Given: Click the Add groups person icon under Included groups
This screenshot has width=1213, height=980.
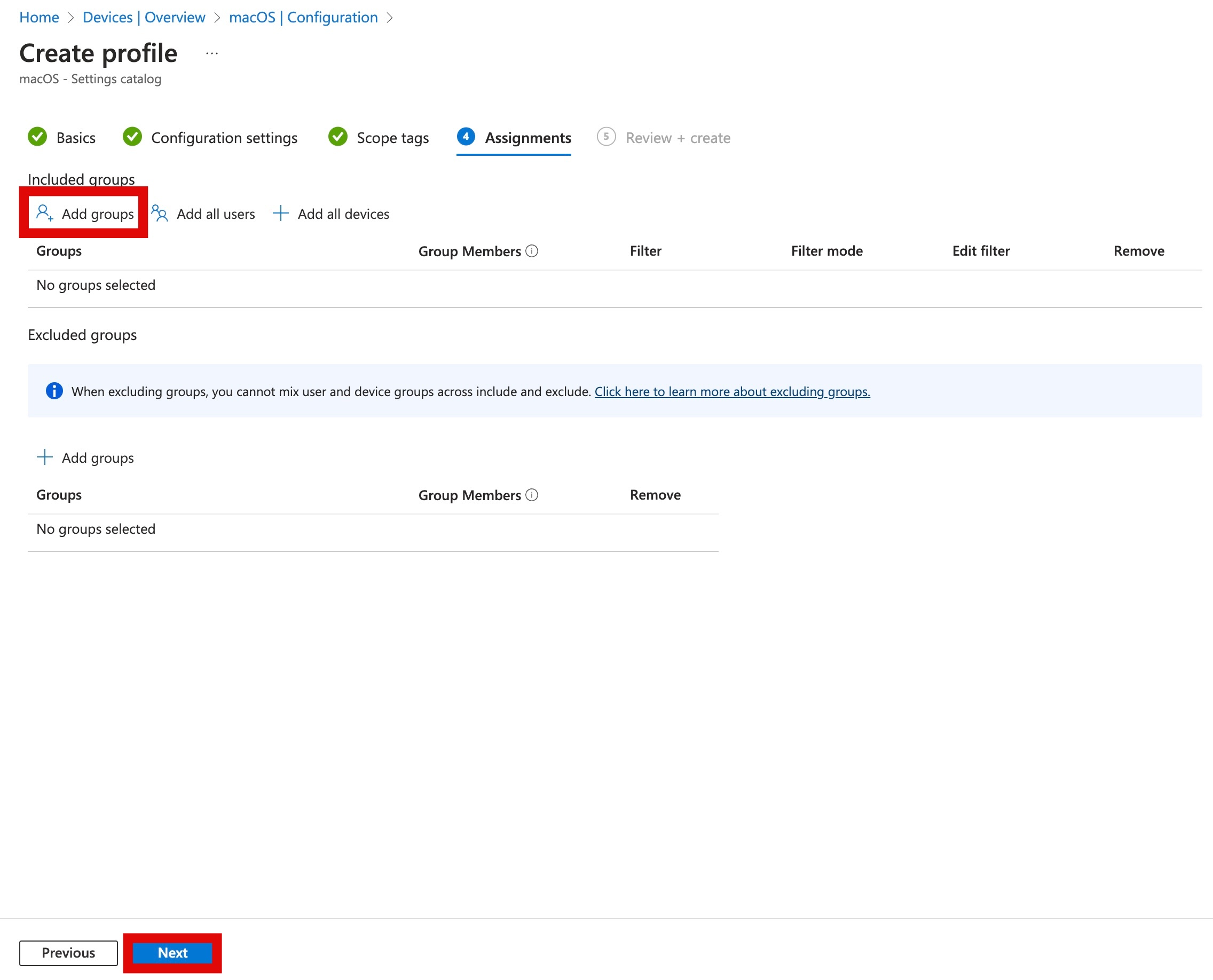Looking at the screenshot, I should pos(45,214).
